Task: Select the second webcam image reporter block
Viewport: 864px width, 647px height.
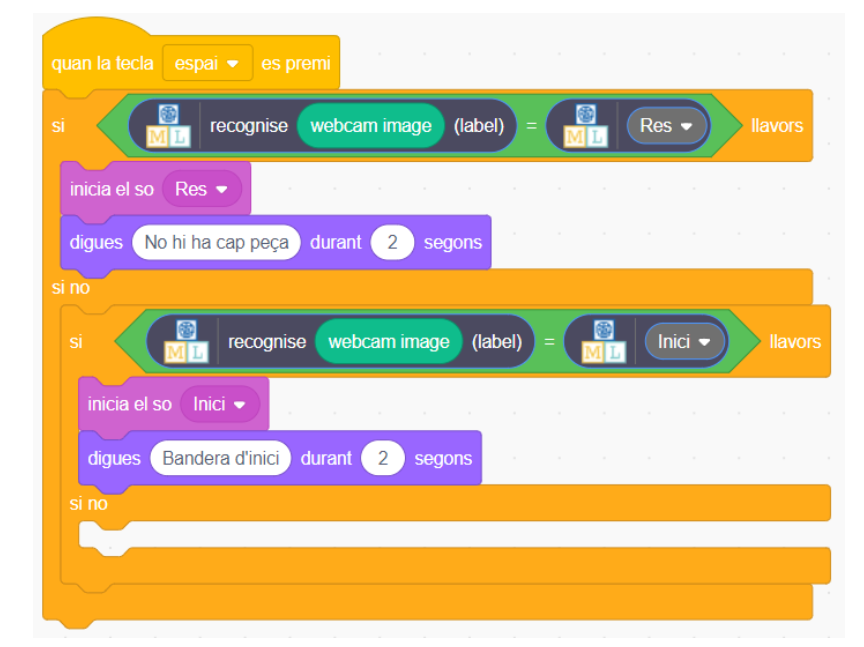Action: (x=389, y=342)
